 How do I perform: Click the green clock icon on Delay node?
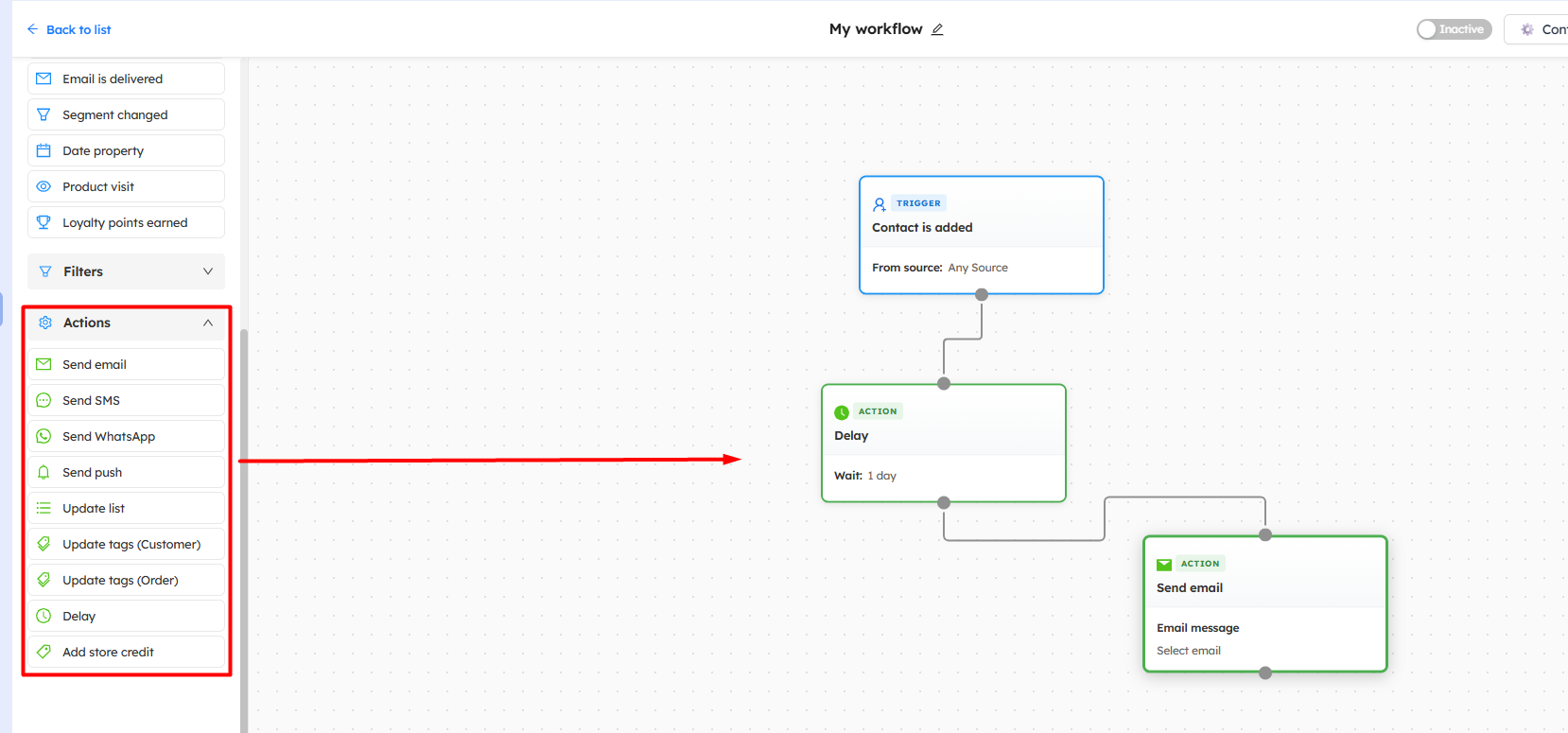(842, 412)
